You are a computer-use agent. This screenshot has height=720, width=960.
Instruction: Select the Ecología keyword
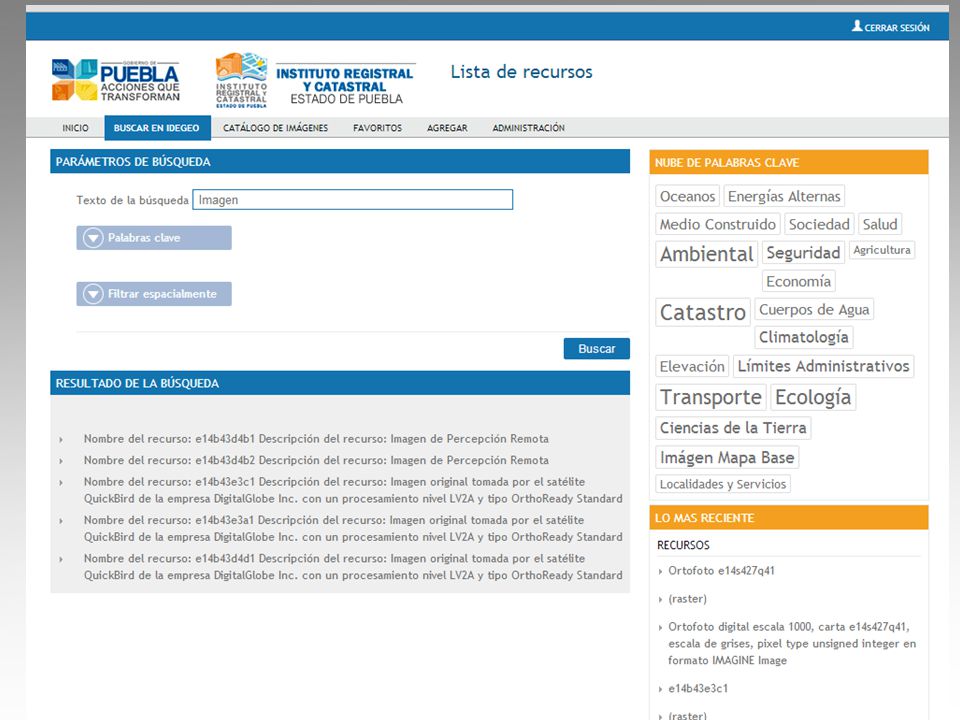812,397
